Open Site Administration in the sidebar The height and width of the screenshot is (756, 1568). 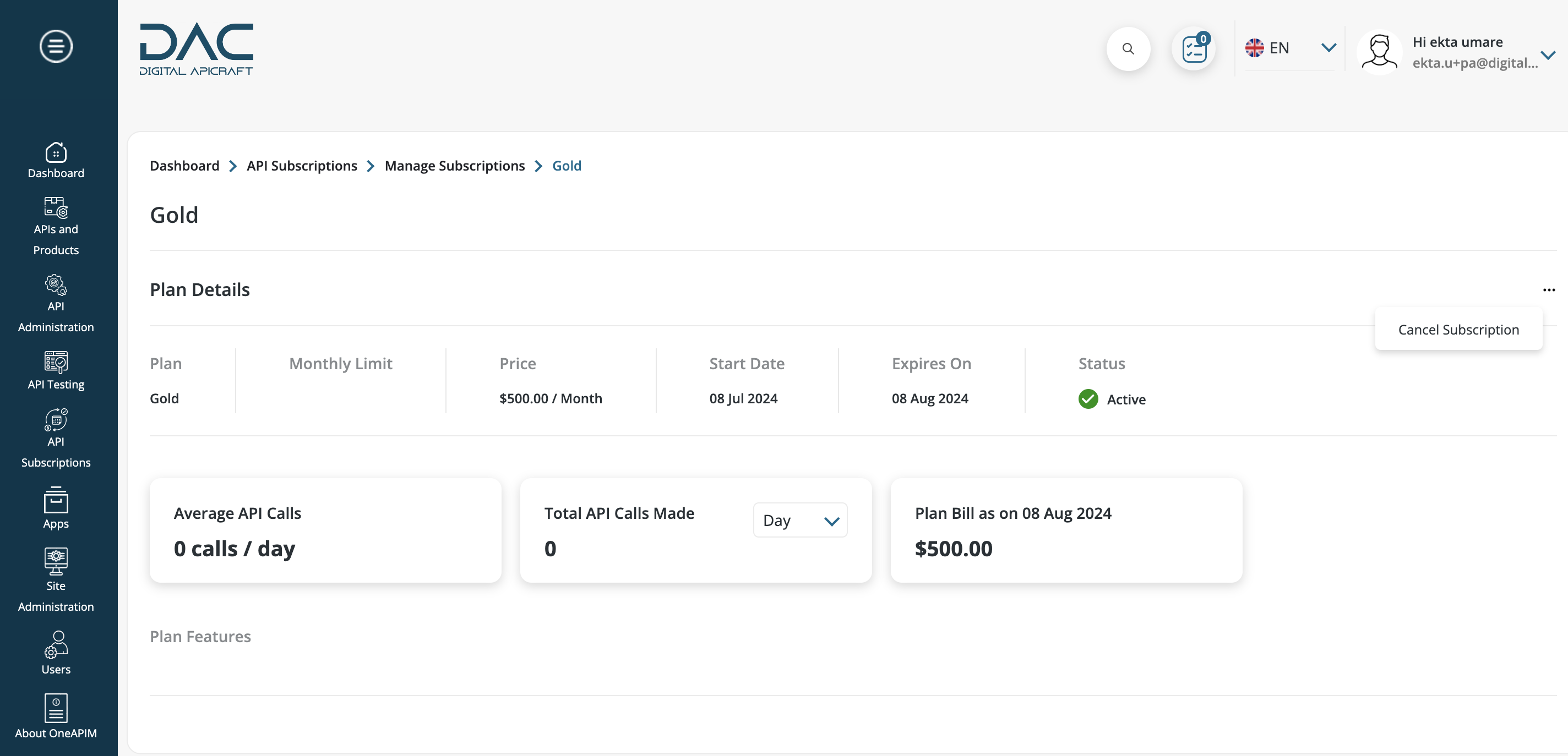pyautogui.click(x=56, y=580)
